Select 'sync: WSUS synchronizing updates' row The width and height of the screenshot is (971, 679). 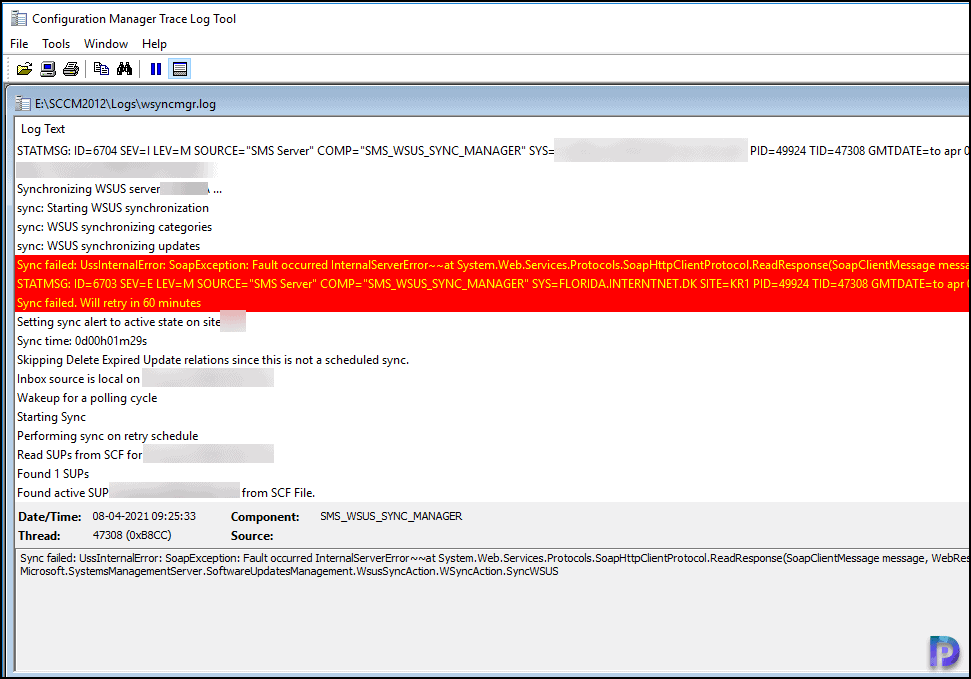(x=493, y=246)
